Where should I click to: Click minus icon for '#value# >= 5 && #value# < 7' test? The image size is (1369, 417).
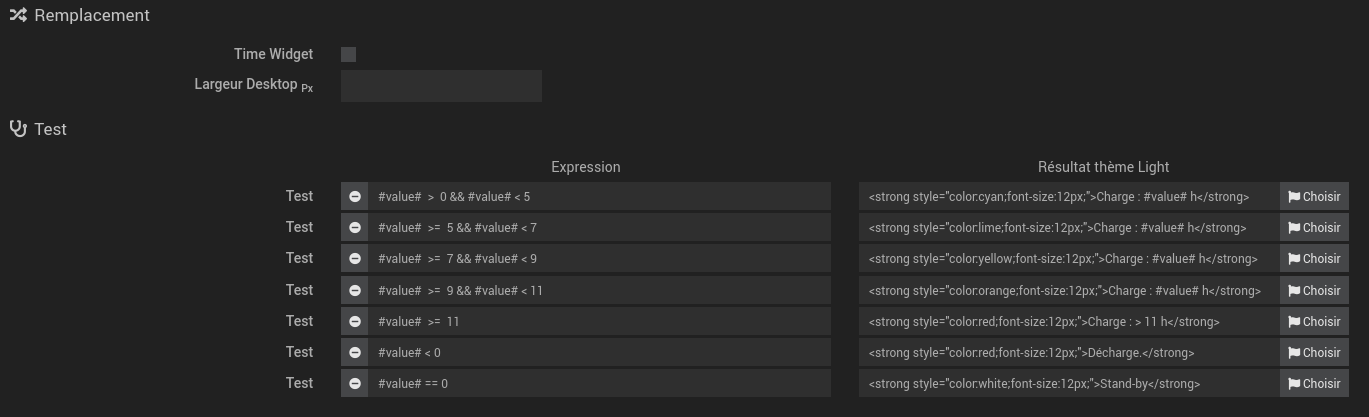click(355, 227)
